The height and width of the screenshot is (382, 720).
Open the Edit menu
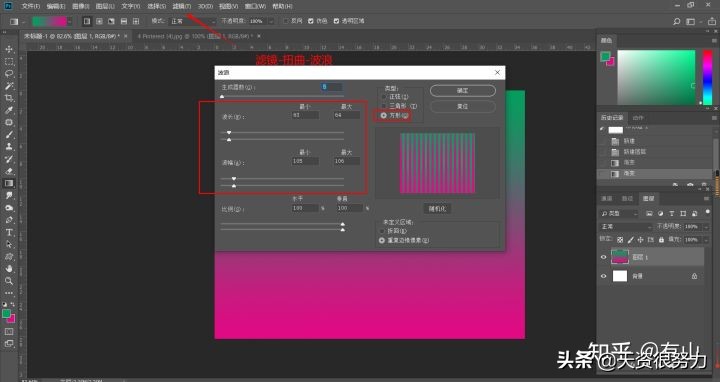[56, 6]
